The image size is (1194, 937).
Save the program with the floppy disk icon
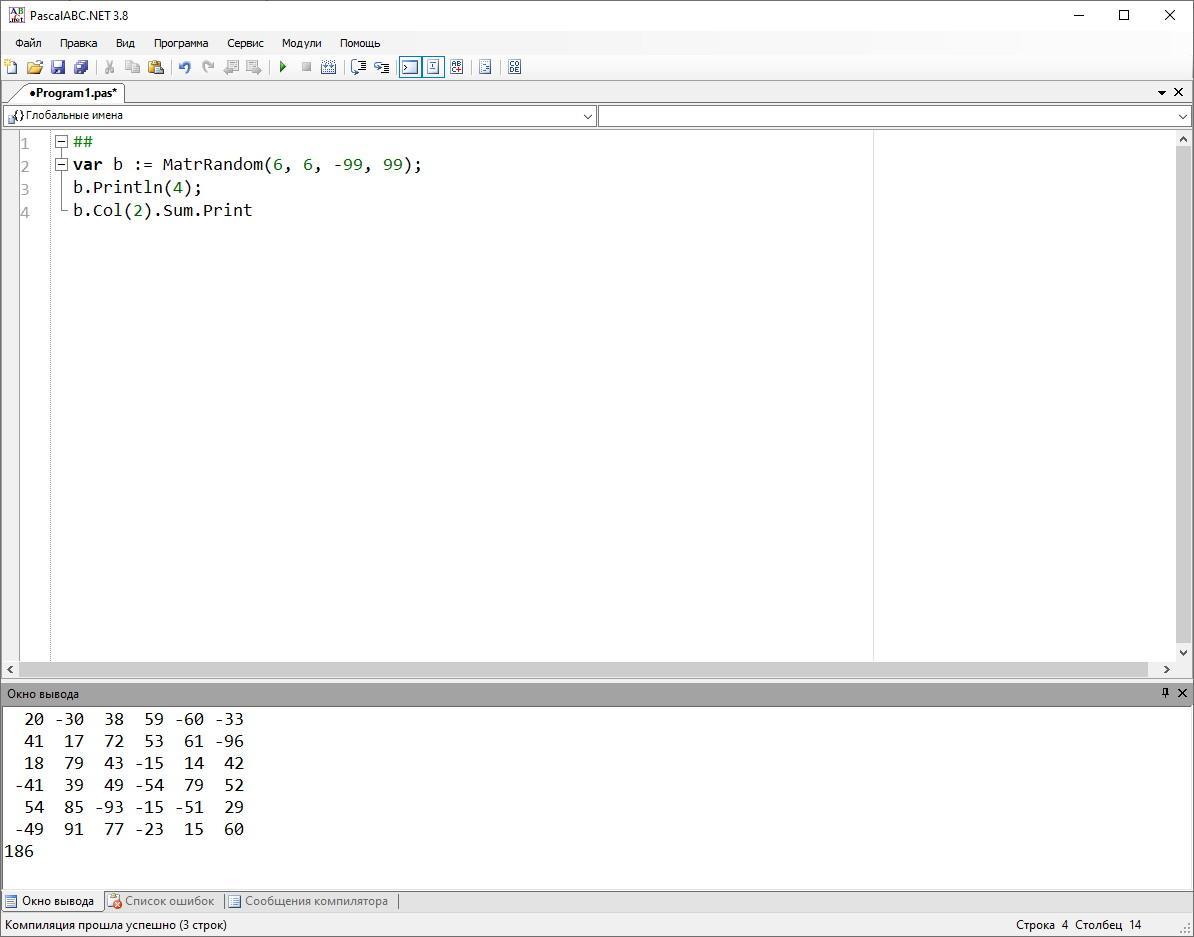[58, 67]
